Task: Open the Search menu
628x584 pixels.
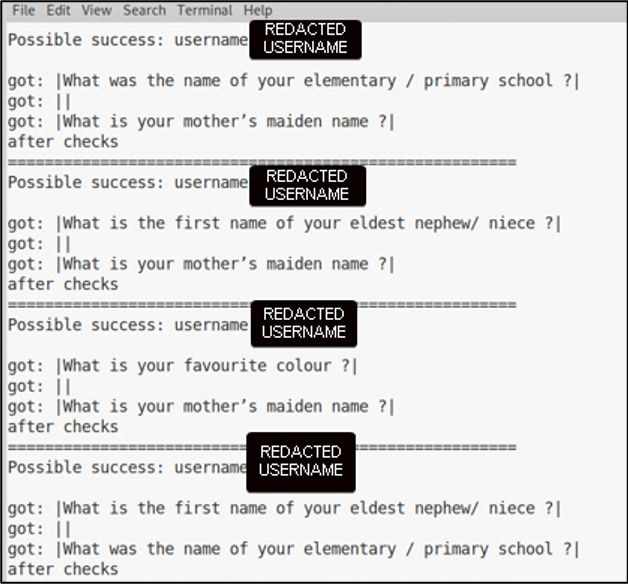Action: tap(144, 10)
